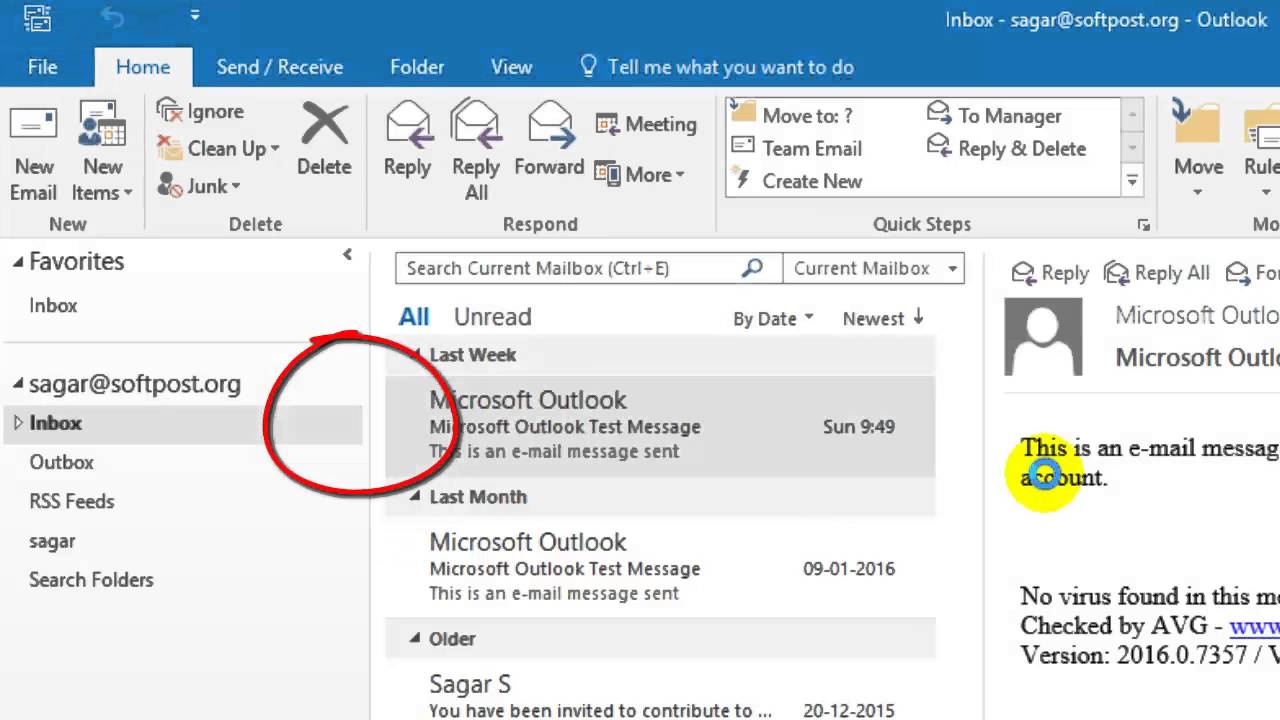Toggle Newest sort order
1280x720 pixels.
click(x=883, y=319)
